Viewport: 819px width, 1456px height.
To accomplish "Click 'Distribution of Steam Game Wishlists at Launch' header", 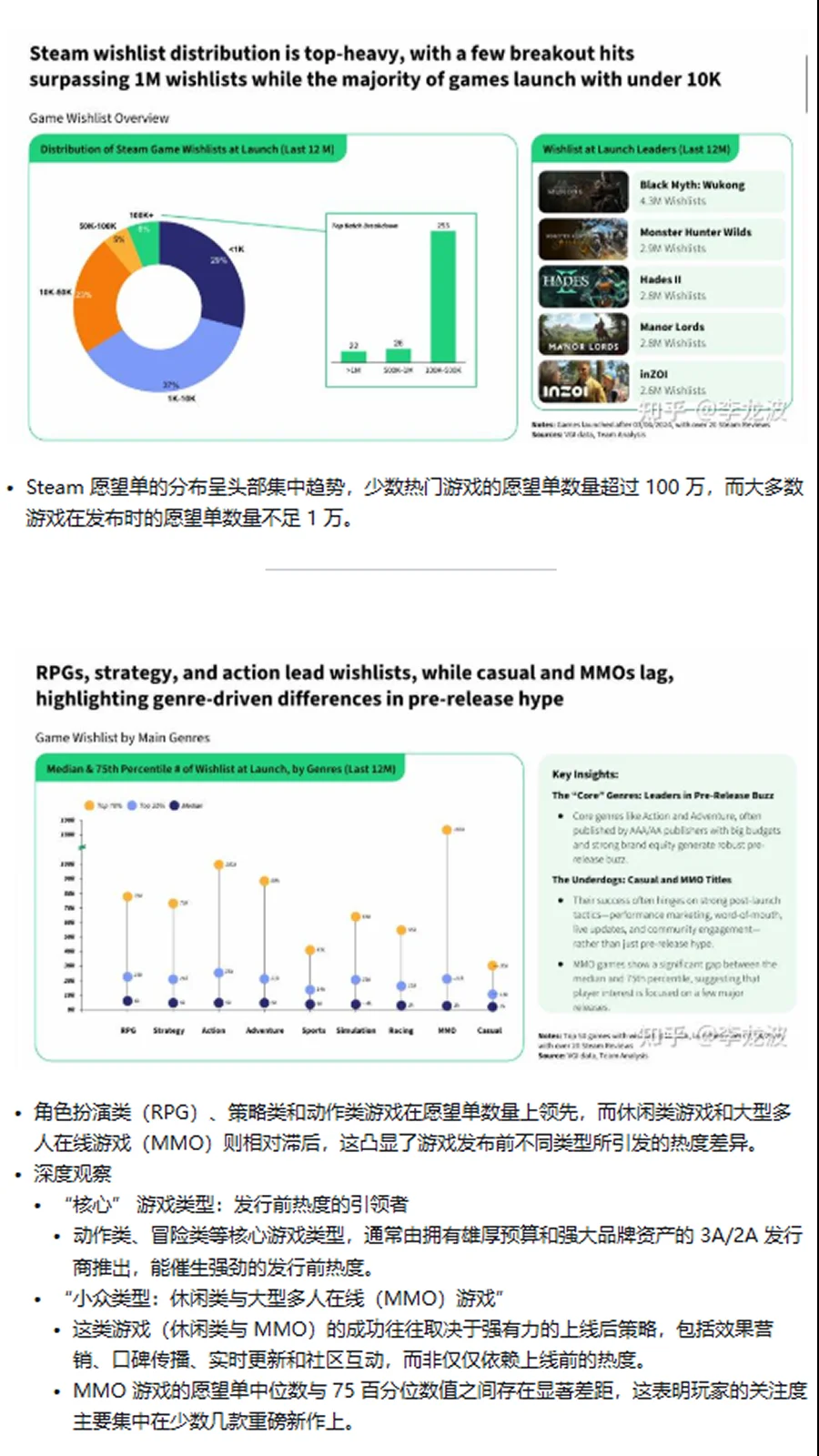I will [x=187, y=149].
